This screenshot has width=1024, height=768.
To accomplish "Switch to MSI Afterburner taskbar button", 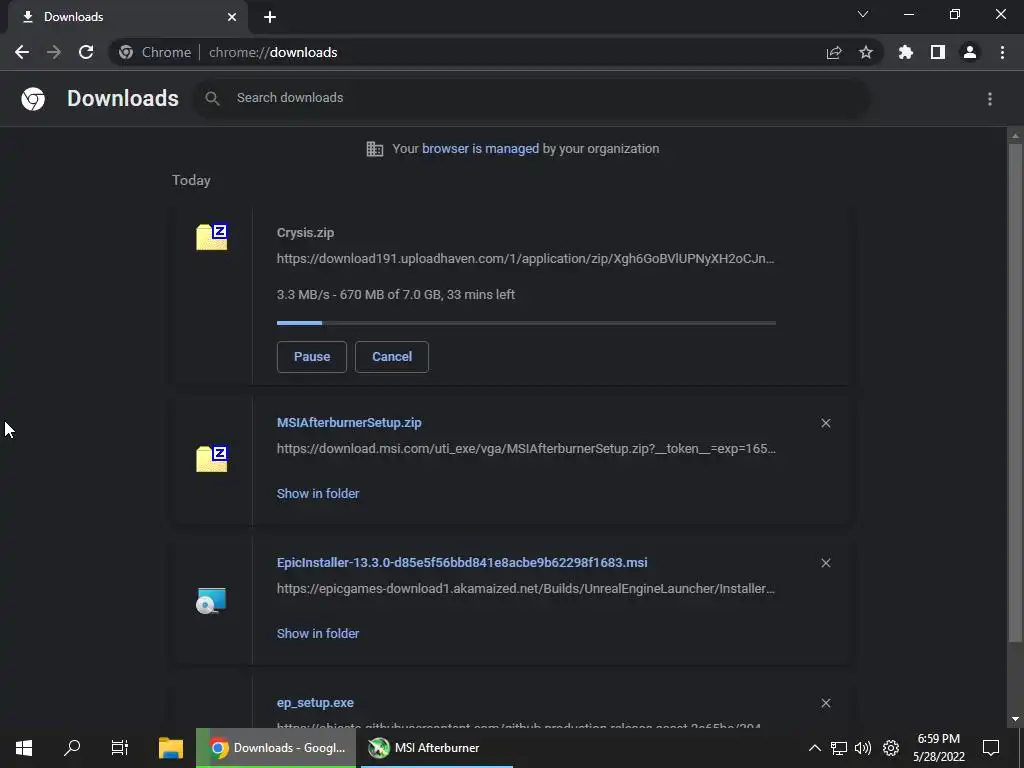I will [437, 748].
